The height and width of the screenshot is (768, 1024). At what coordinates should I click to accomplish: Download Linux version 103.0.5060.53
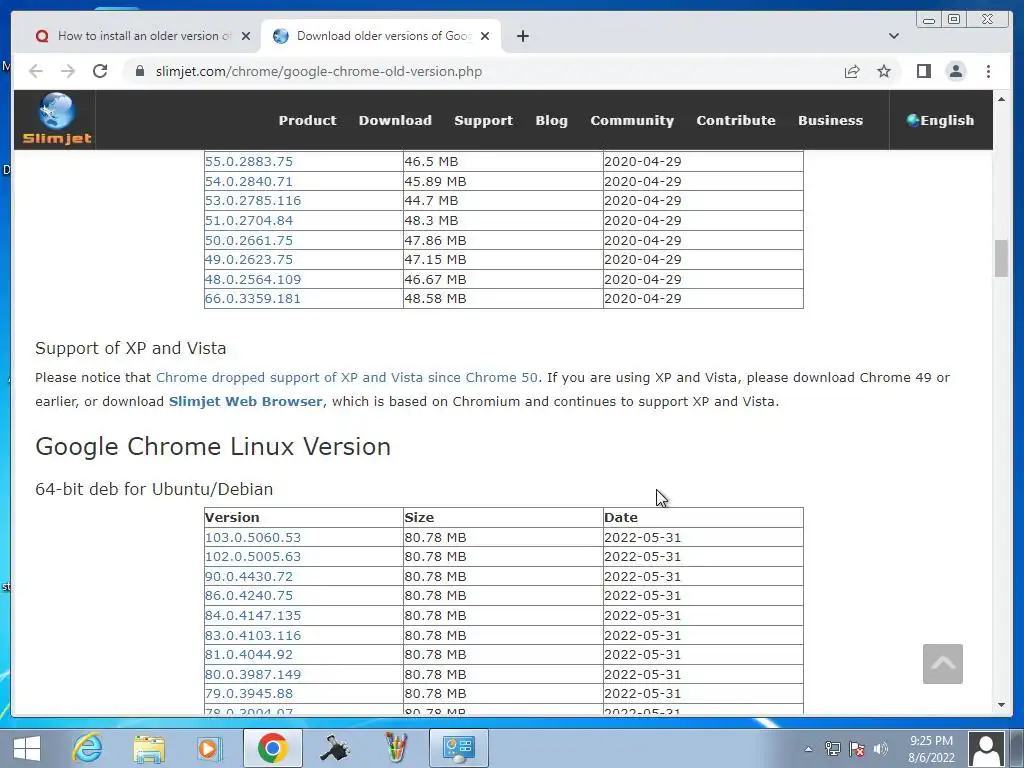coord(253,537)
